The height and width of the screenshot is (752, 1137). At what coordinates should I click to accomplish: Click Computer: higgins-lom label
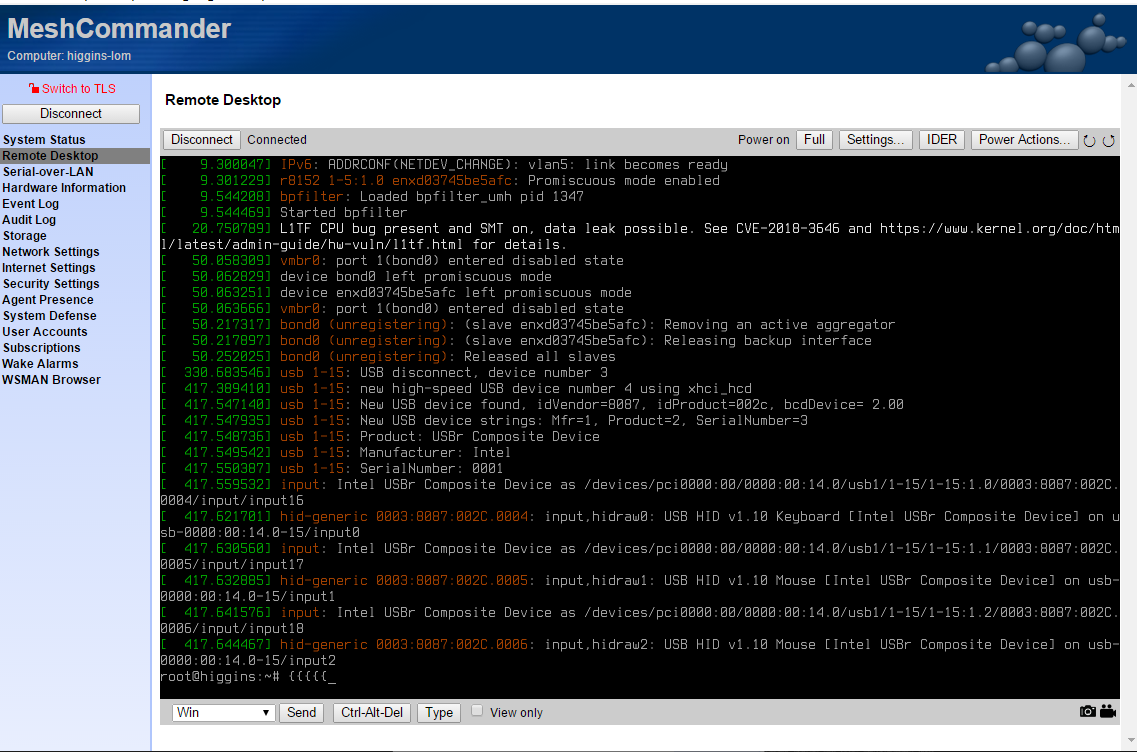(x=69, y=56)
